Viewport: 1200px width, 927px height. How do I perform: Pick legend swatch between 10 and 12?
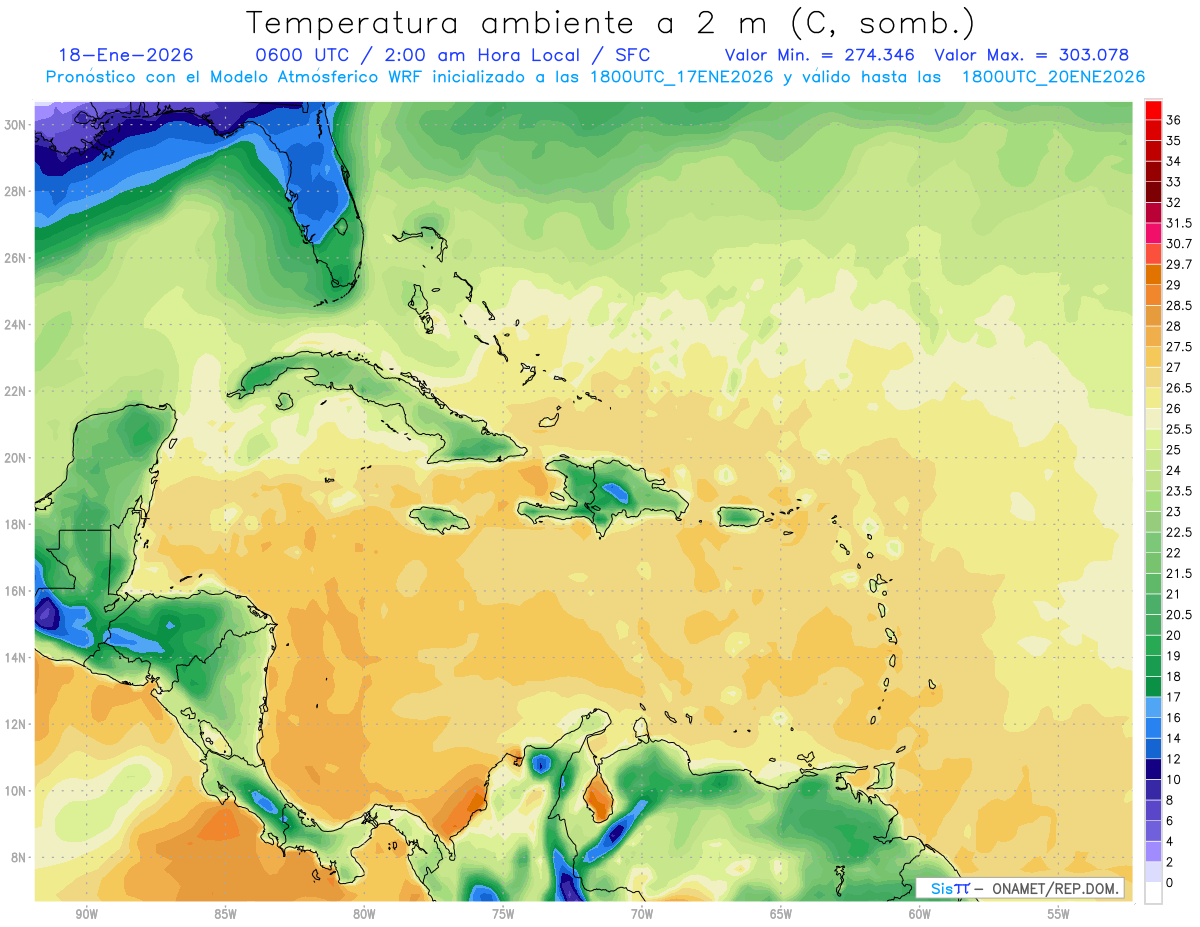1153,769
